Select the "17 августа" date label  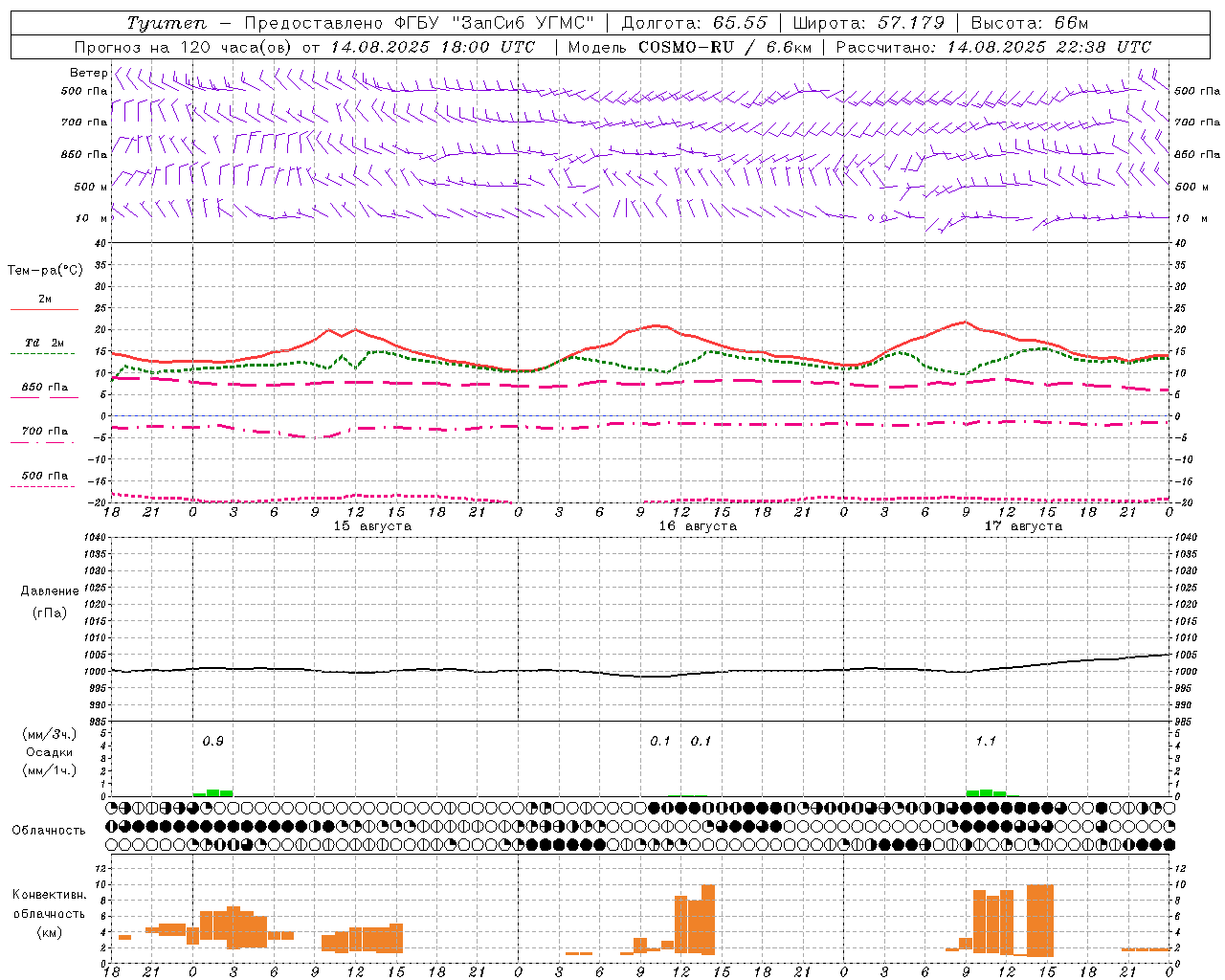click(1023, 526)
